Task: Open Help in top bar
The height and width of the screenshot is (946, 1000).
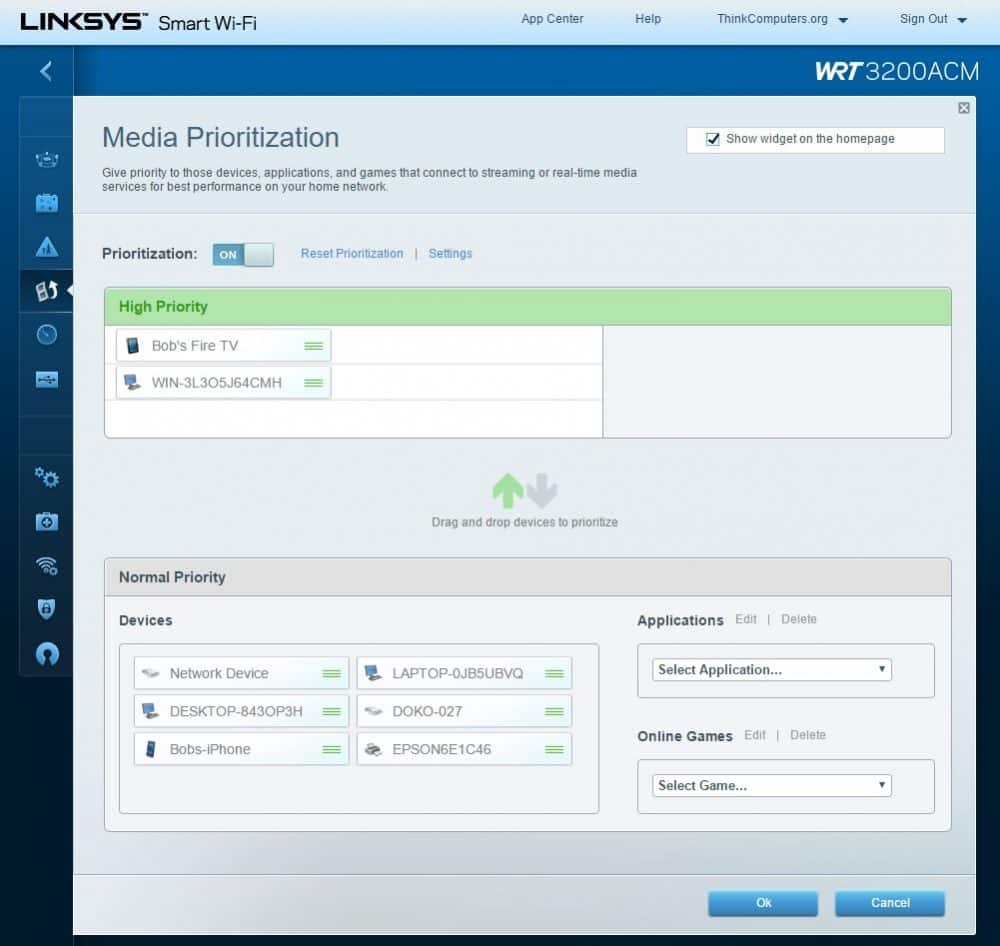Action: click(648, 19)
